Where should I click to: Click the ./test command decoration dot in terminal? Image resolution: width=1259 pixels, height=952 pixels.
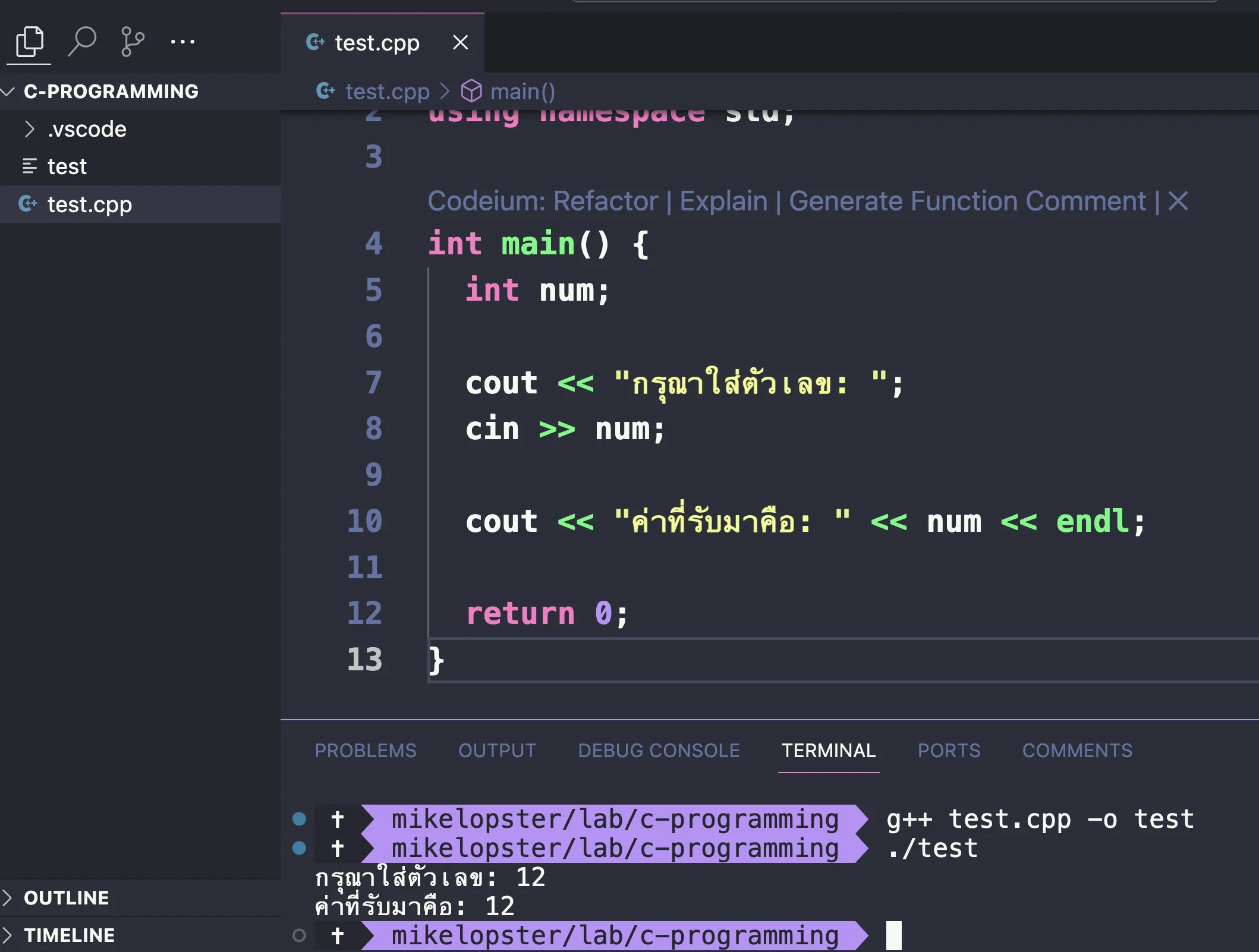coord(299,848)
